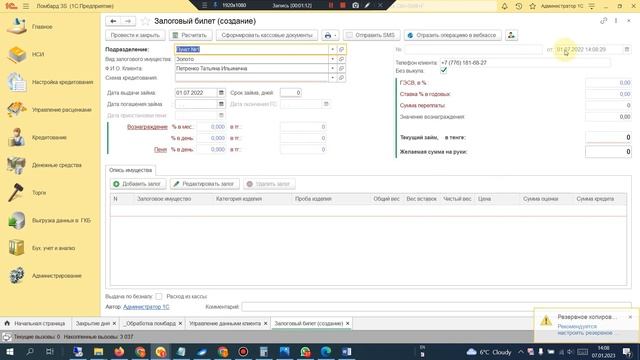Open File Explorer from taskbar
Screen dimensions: 640x360
pos(98,351)
